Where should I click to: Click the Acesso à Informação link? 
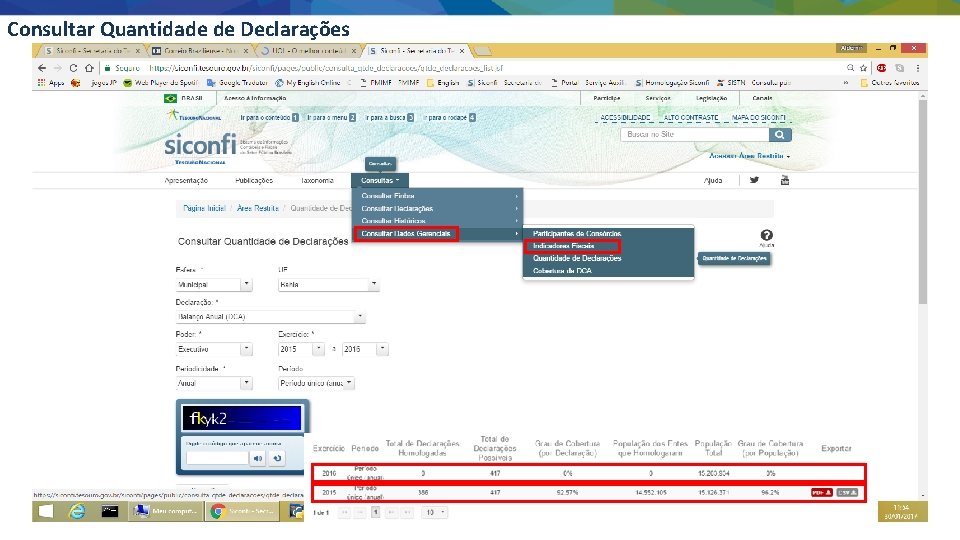(x=255, y=98)
